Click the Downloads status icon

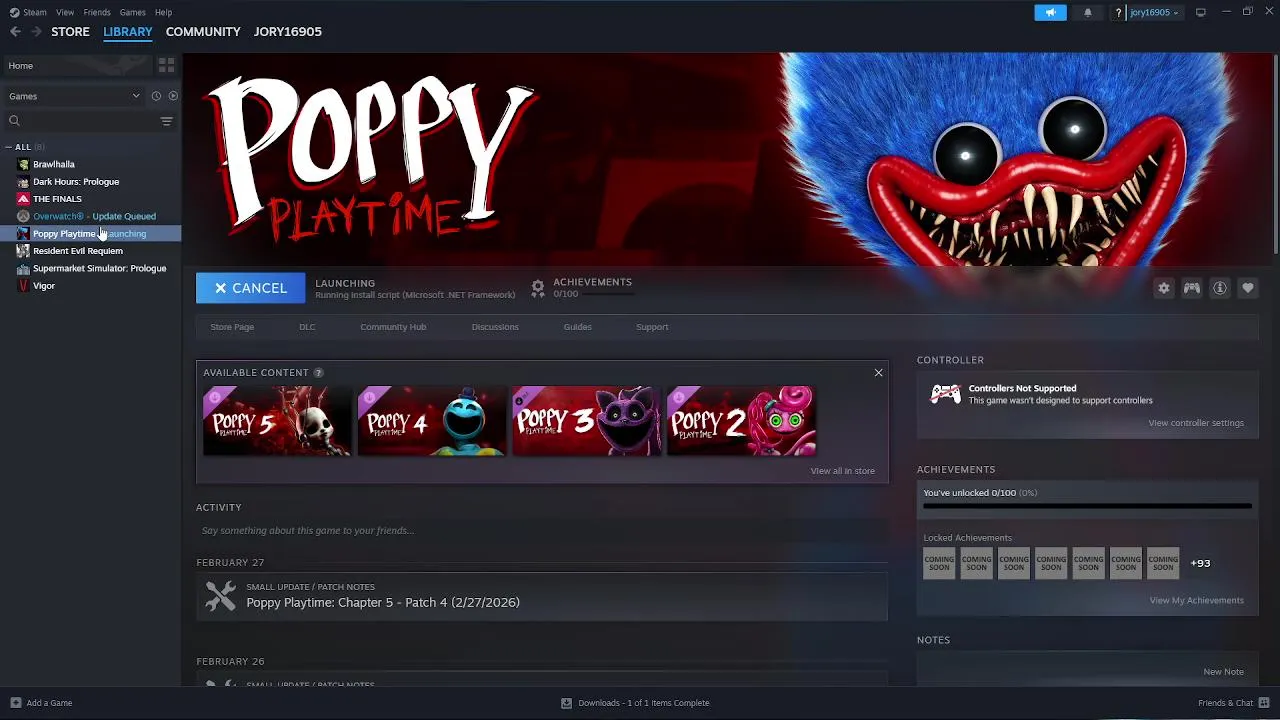click(566, 703)
